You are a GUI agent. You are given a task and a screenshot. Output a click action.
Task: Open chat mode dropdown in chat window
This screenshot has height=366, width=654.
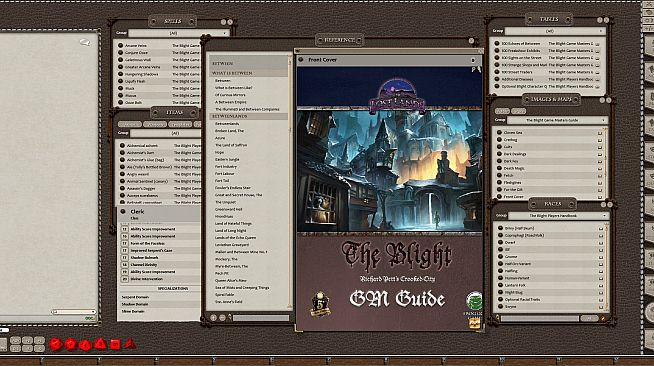(x=74, y=312)
